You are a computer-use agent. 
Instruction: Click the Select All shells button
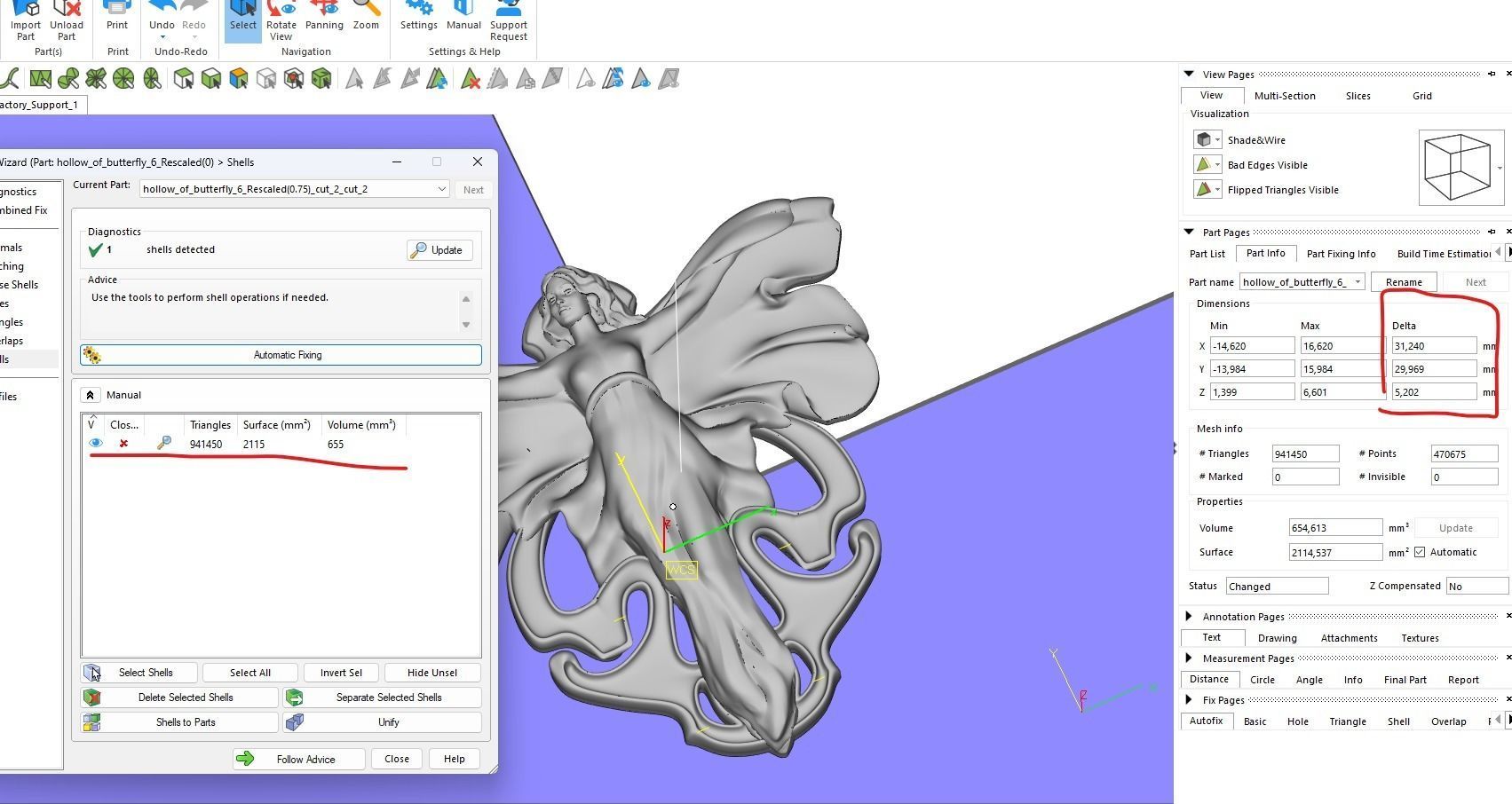point(250,673)
